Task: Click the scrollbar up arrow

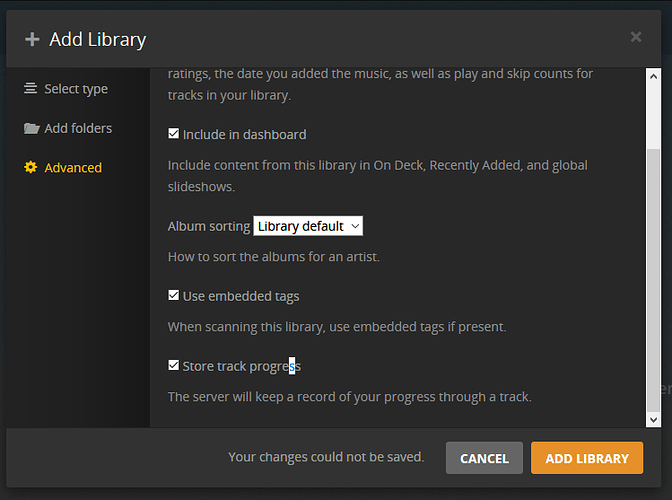Action: click(653, 77)
